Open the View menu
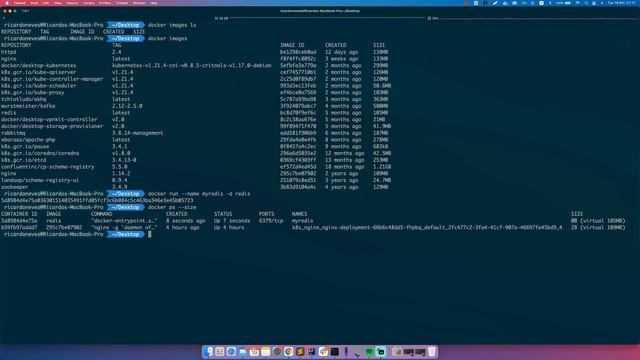Image resolution: width=640 pixels, height=360 pixels. [x=58, y=3]
